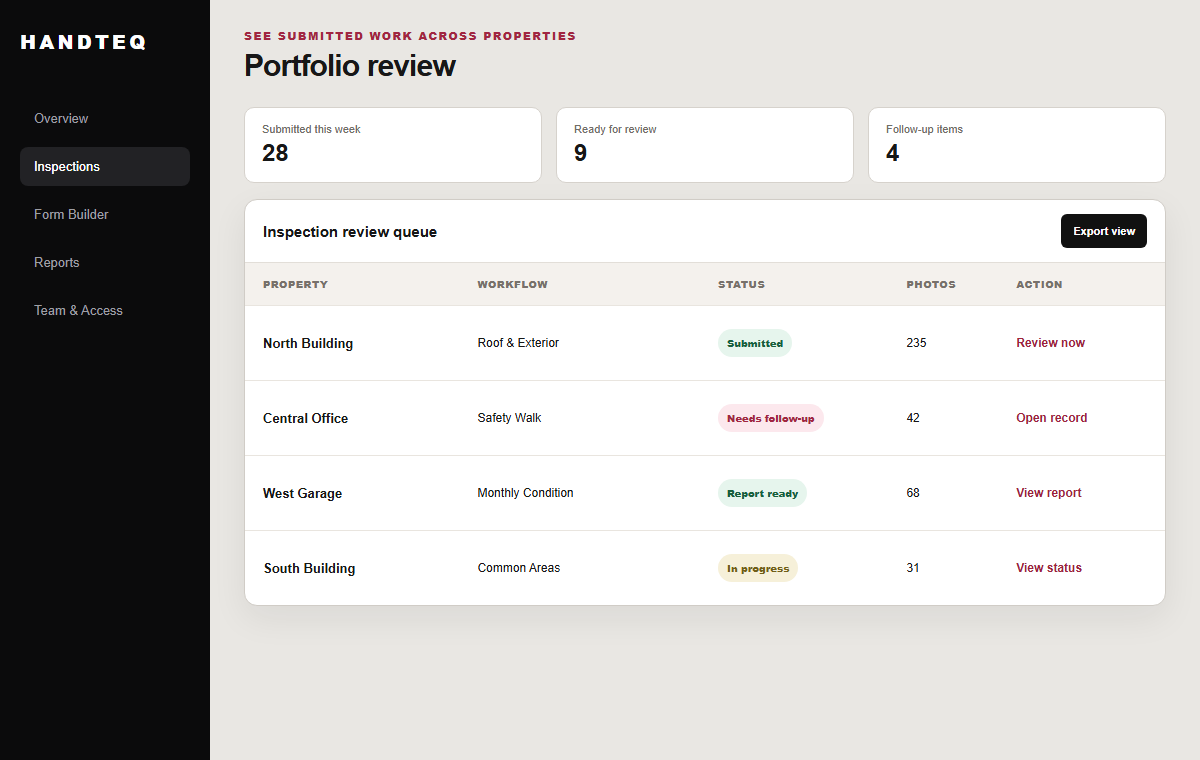Click the In progress status badge
The width and height of the screenshot is (1200, 760).
pos(758,568)
